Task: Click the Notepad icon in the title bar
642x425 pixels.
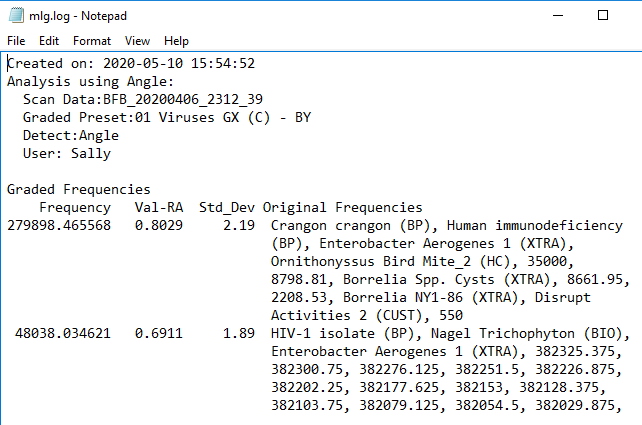Action: 16,16
